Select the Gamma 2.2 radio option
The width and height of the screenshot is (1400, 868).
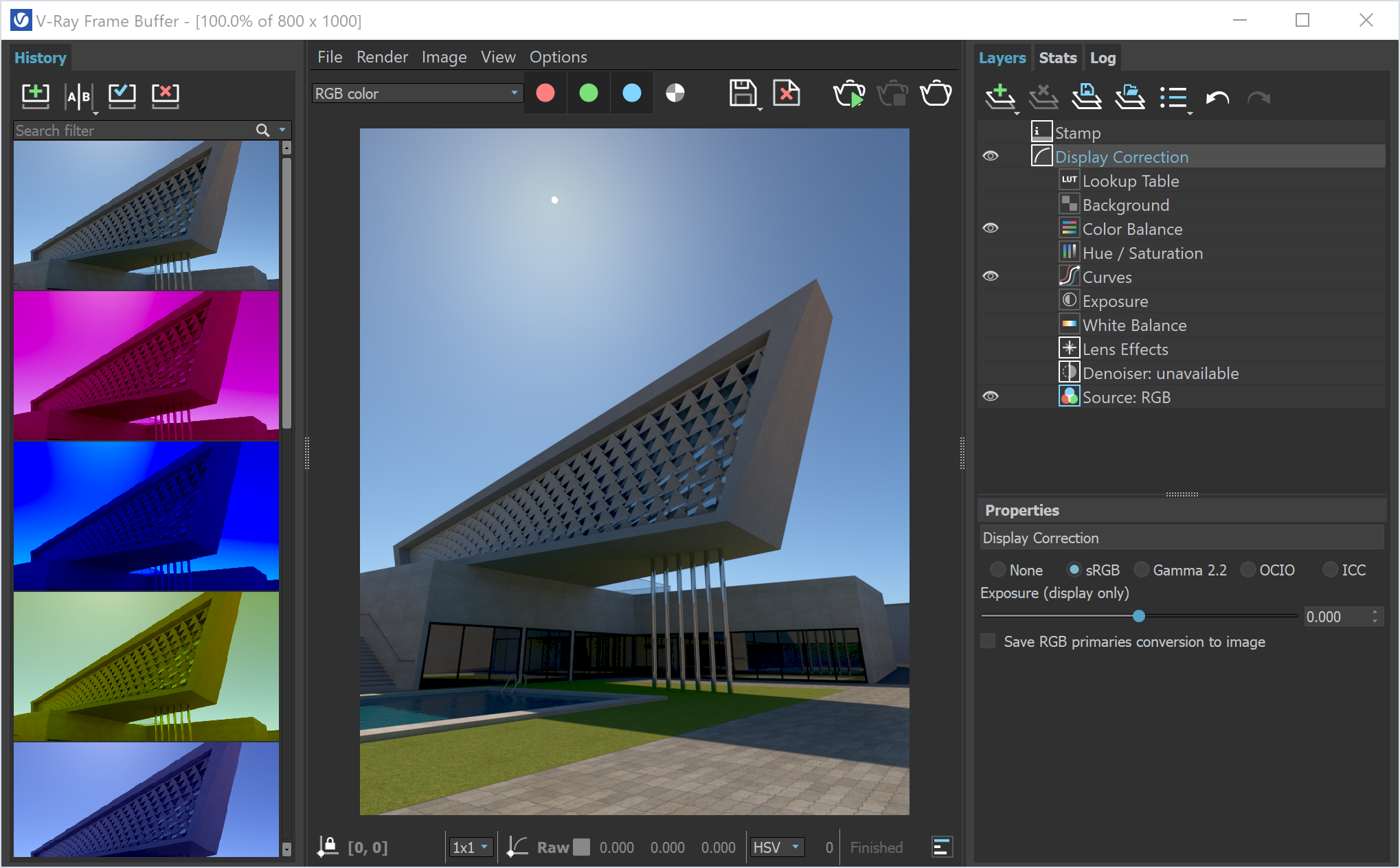coord(1142,570)
